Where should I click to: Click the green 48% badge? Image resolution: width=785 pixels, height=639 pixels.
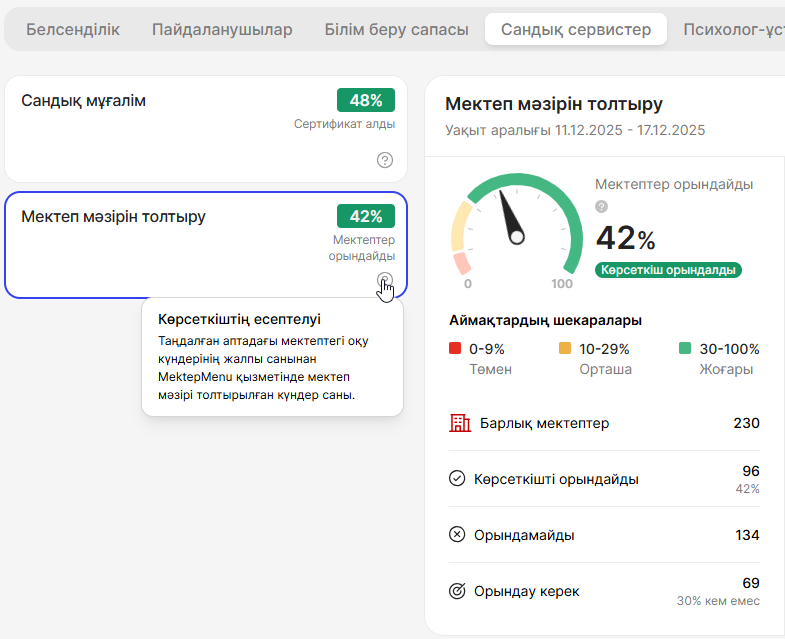click(x=366, y=100)
